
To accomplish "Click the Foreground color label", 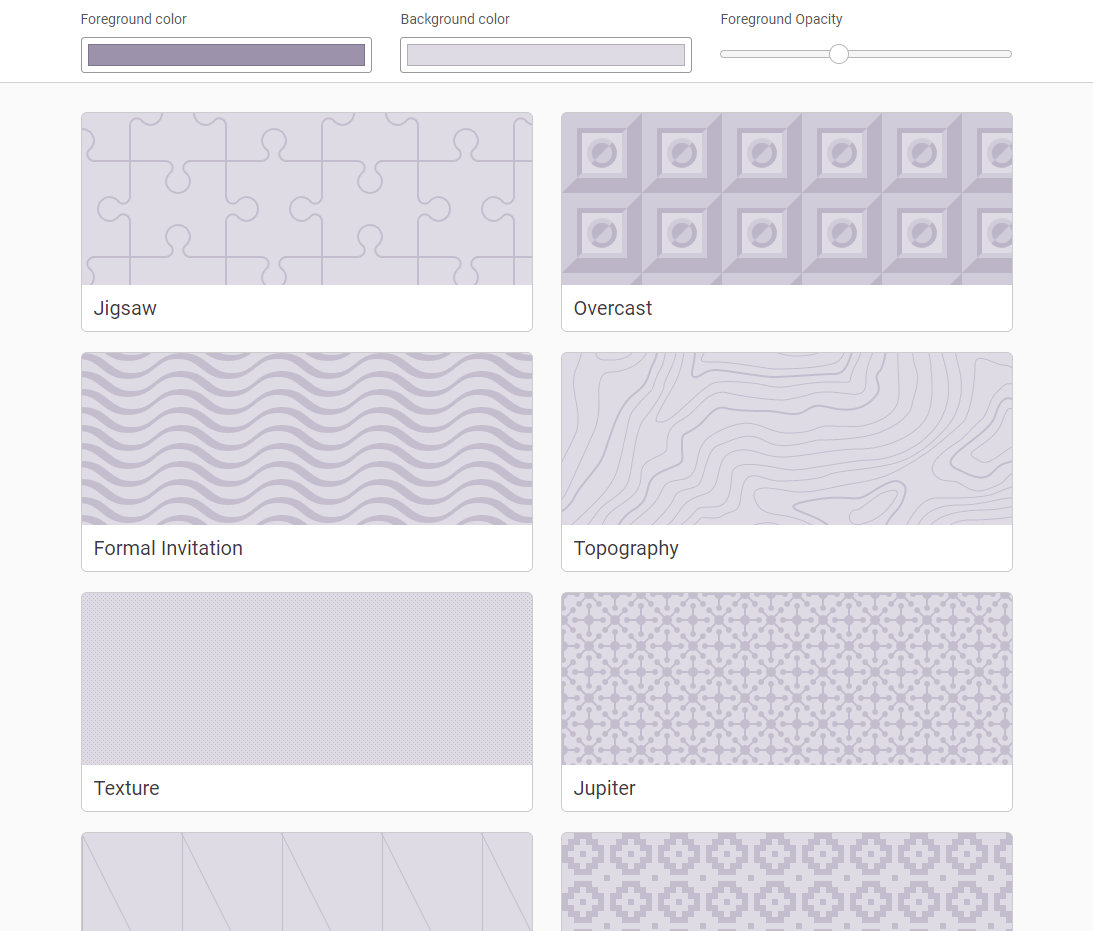I will 134,20.
